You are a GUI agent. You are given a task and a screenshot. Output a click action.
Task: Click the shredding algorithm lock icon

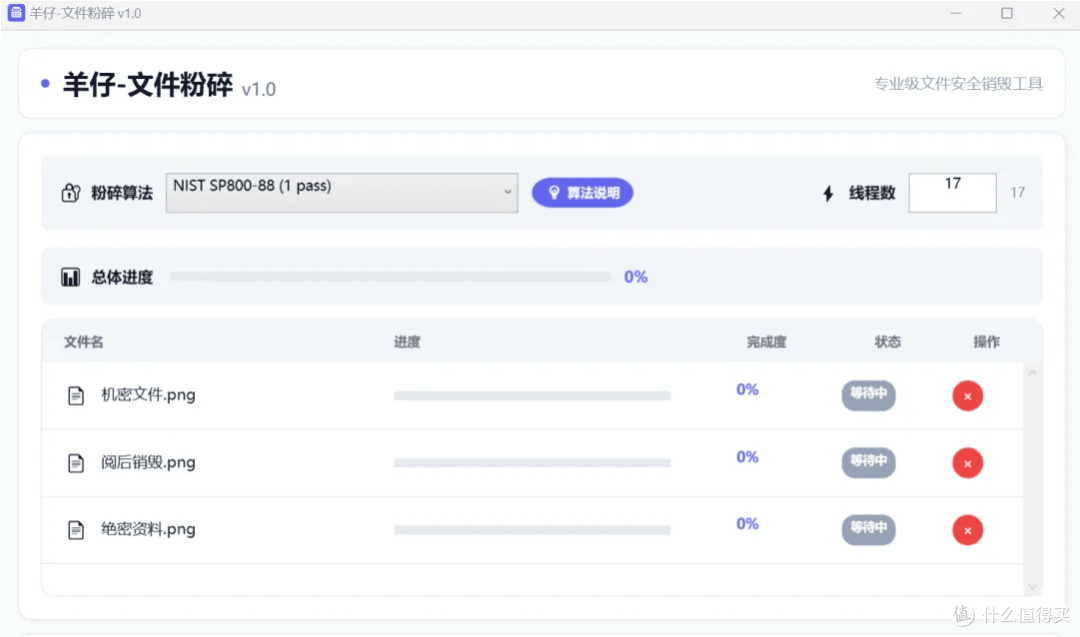(71, 193)
